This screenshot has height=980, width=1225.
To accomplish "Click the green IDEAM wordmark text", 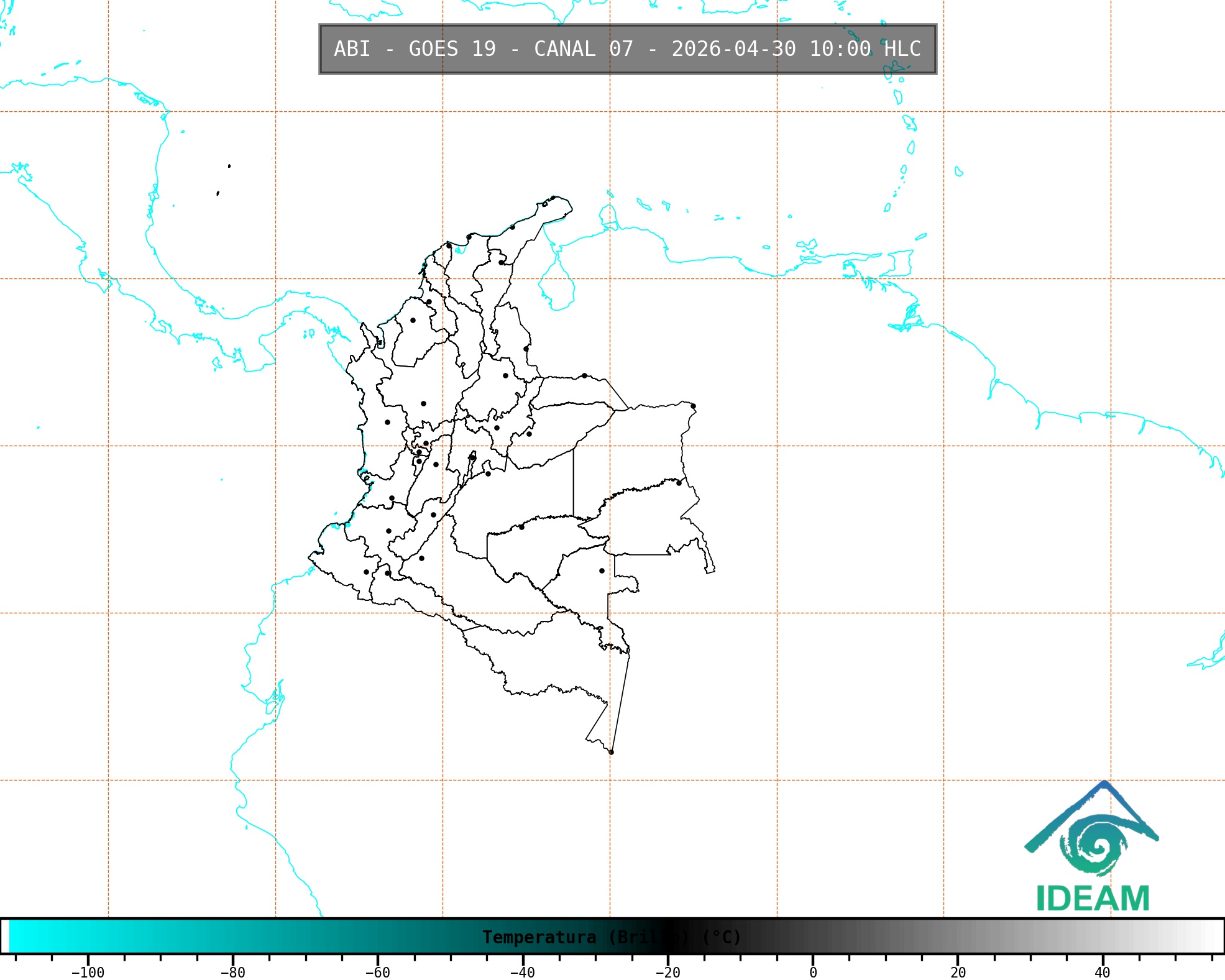I will (x=1093, y=899).
